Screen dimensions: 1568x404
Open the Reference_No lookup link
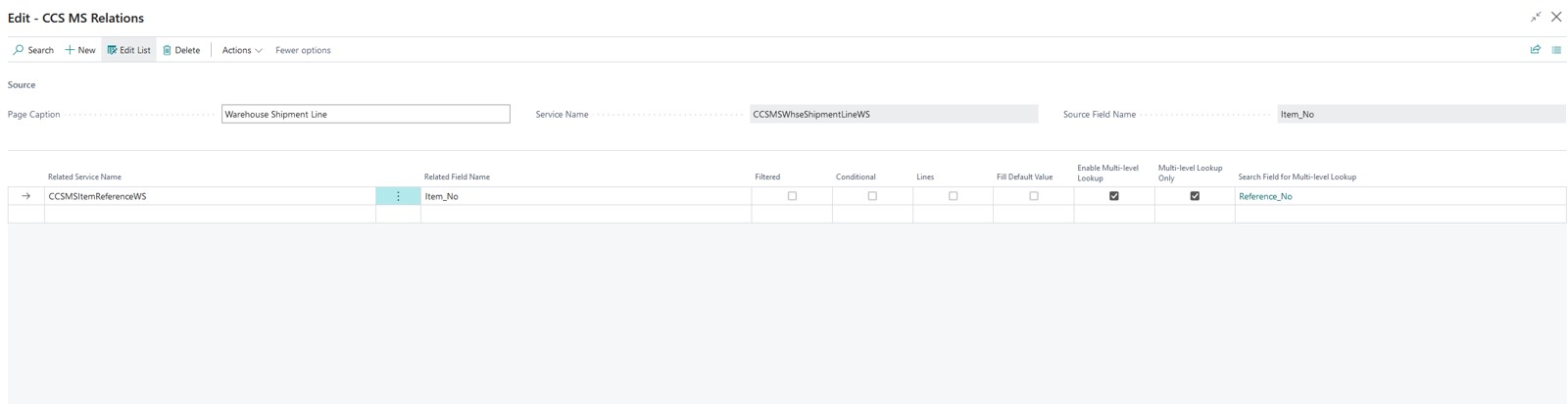tap(1265, 196)
